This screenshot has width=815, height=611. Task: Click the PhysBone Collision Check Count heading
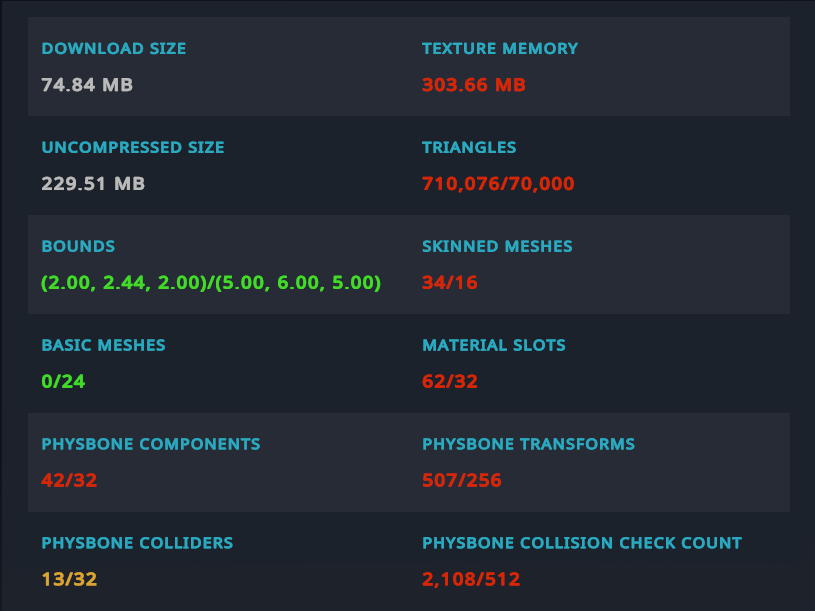pyautogui.click(x=582, y=543)
